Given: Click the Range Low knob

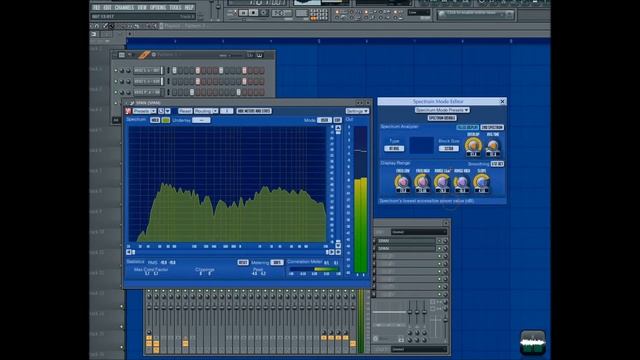Looking at the screenshot, I should click(x=442, y=182).
